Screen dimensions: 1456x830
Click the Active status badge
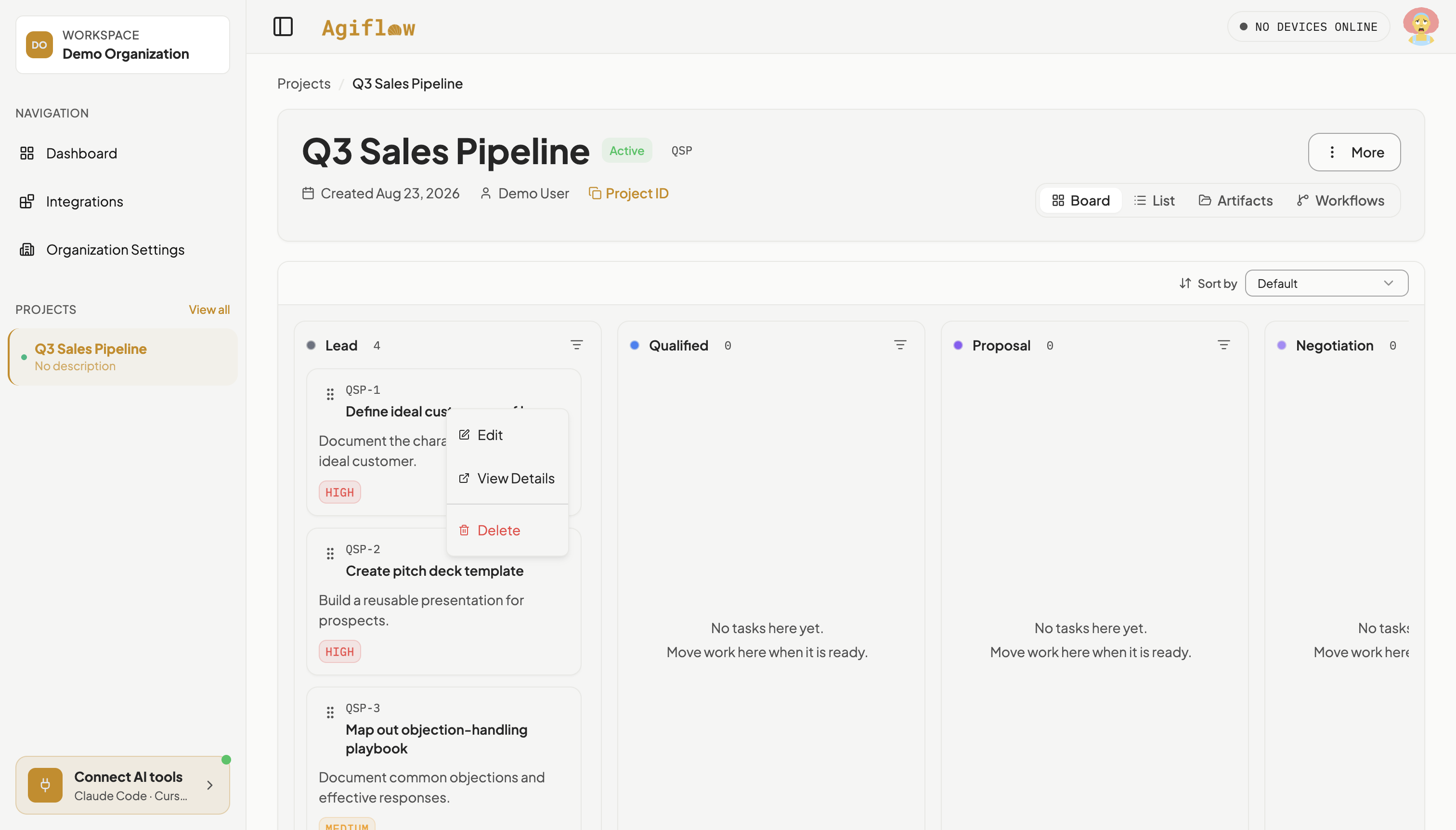[626, 151]
